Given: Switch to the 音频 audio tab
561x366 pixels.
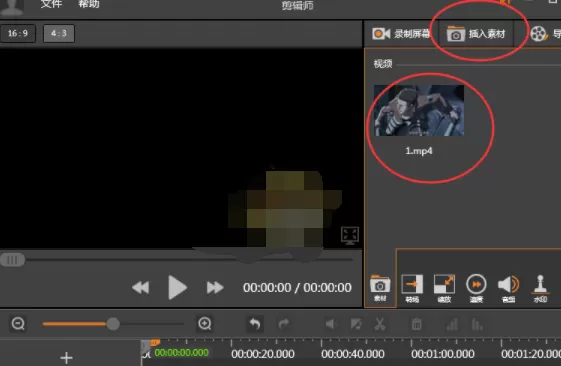Looking at the screenshot, I should 508,288.
